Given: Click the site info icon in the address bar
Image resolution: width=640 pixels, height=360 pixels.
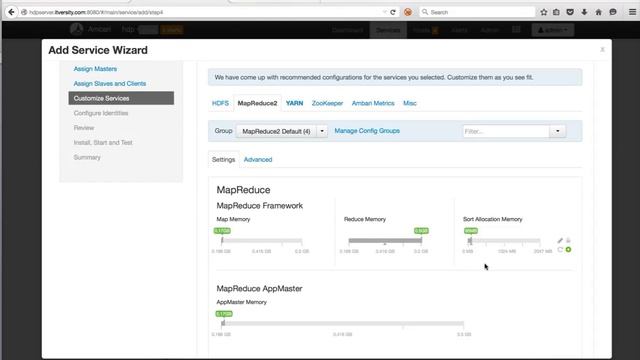Looking at the screenshot, I should click(24, 12).
